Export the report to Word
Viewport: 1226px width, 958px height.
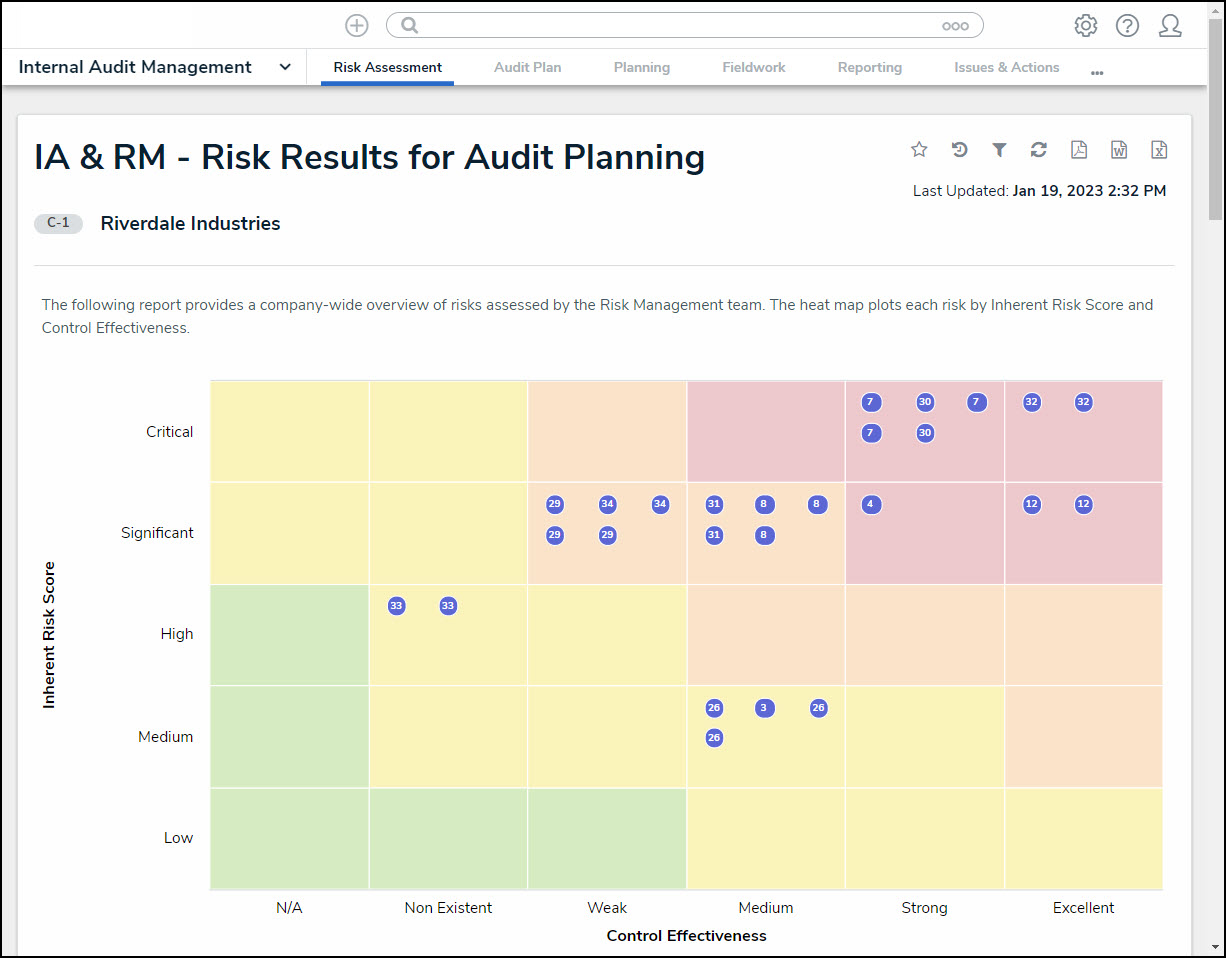click(x=1119, y=150)
